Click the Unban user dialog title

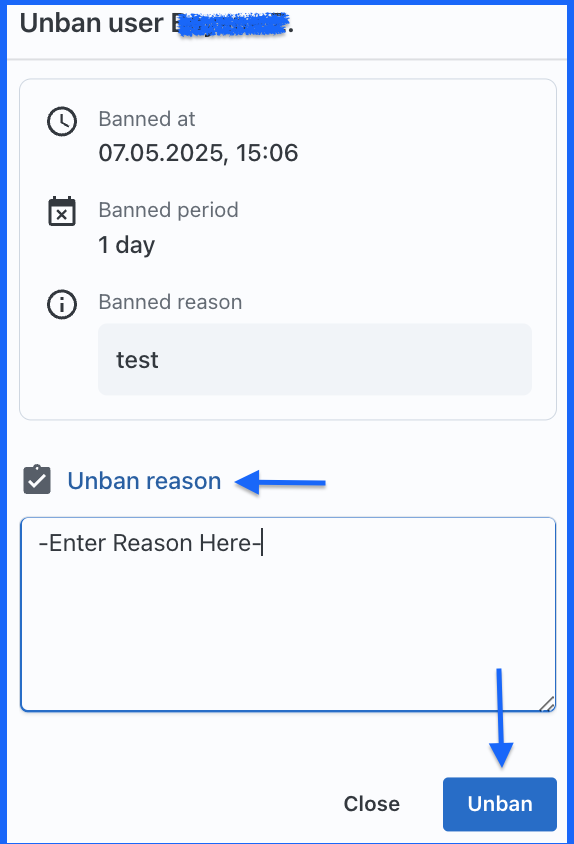point(157,24)
